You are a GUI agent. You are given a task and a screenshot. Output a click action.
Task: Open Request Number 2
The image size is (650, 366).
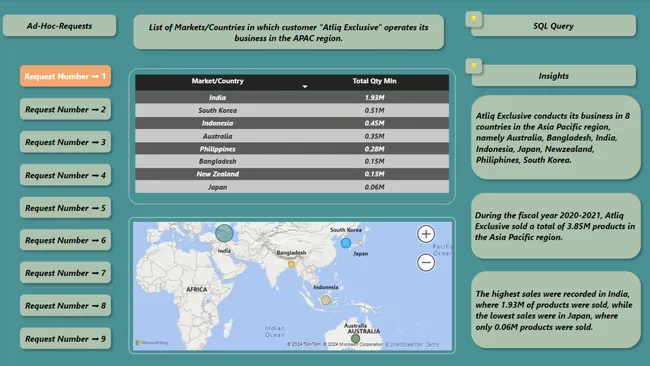point(65,109)
